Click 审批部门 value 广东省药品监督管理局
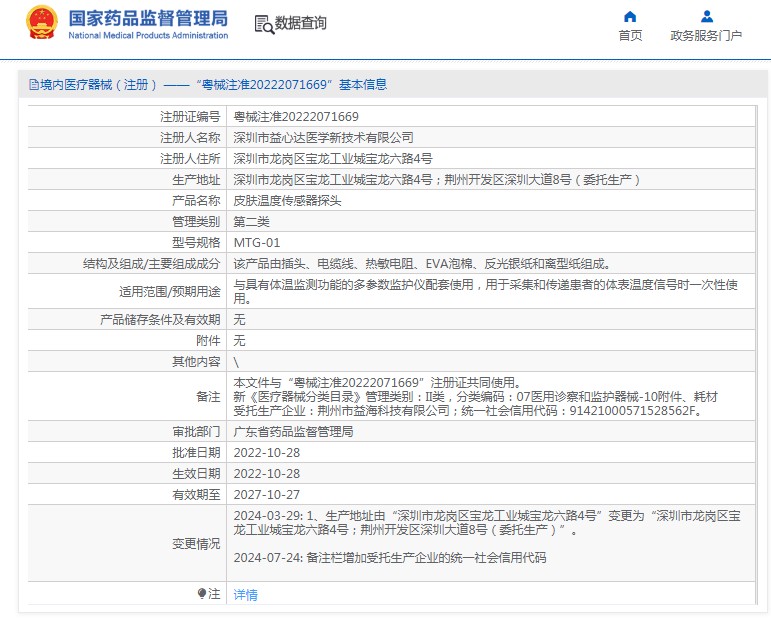Screen dimensions: 771x621 [293, 432]
